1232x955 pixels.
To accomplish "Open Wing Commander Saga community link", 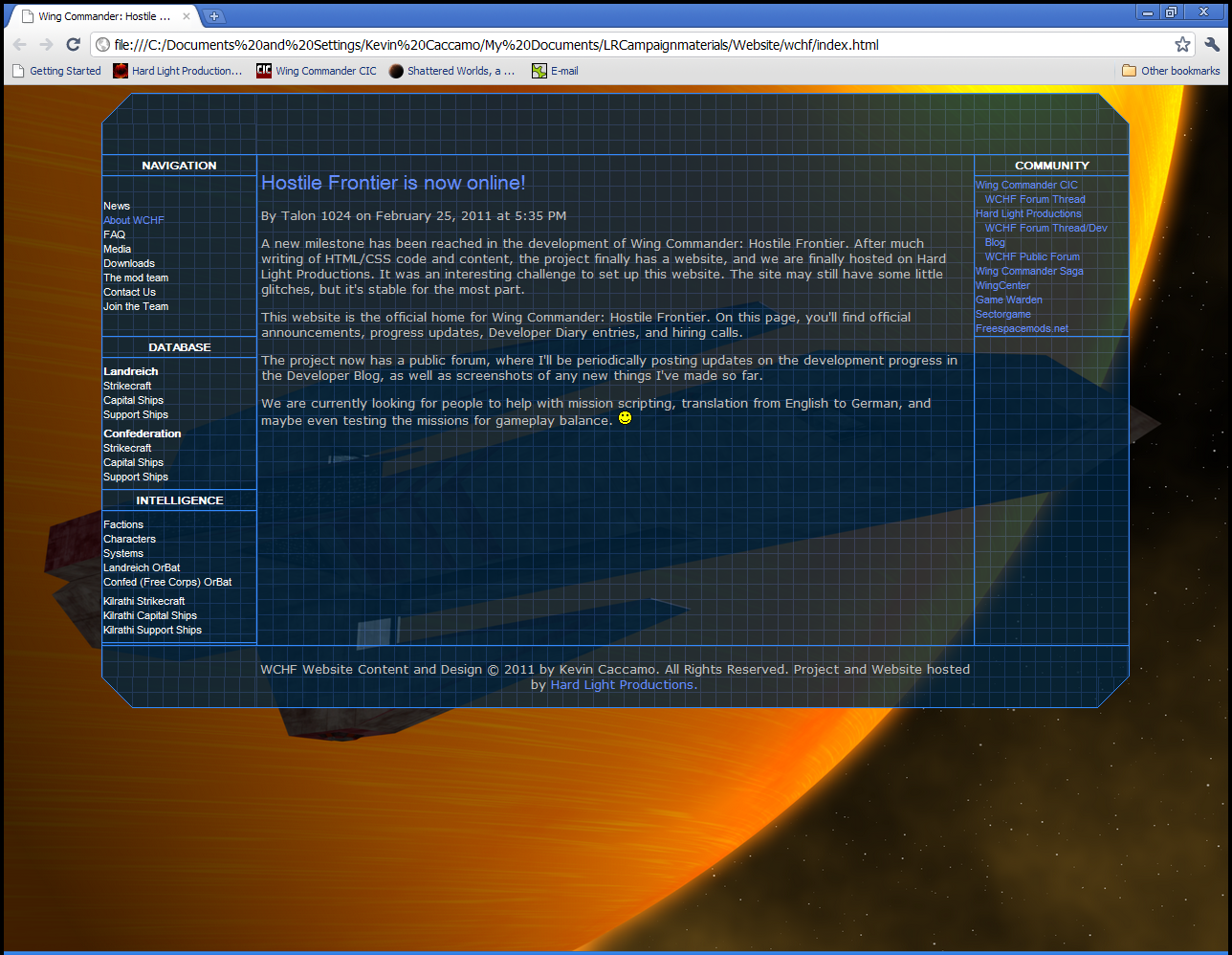I will point(1029,271).
